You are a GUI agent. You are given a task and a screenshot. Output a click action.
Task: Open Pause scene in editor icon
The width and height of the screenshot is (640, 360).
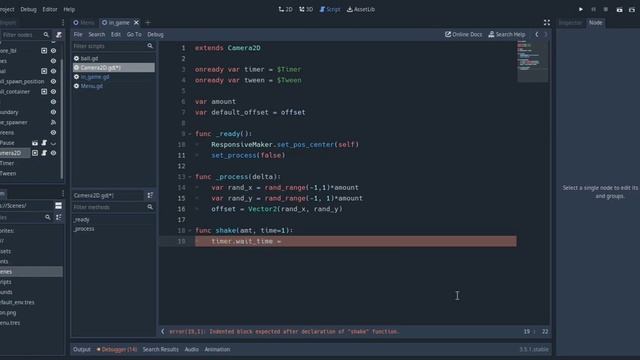(x=35, y=143)
